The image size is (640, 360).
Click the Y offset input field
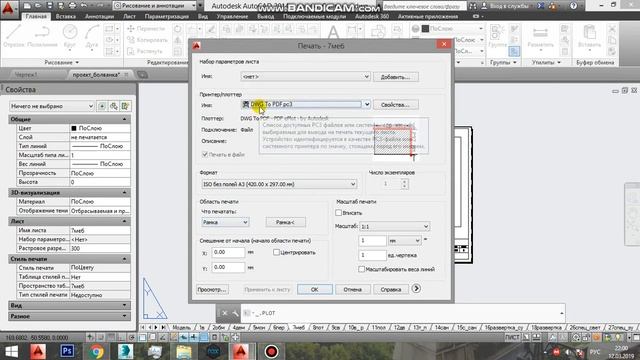[228, 267]
